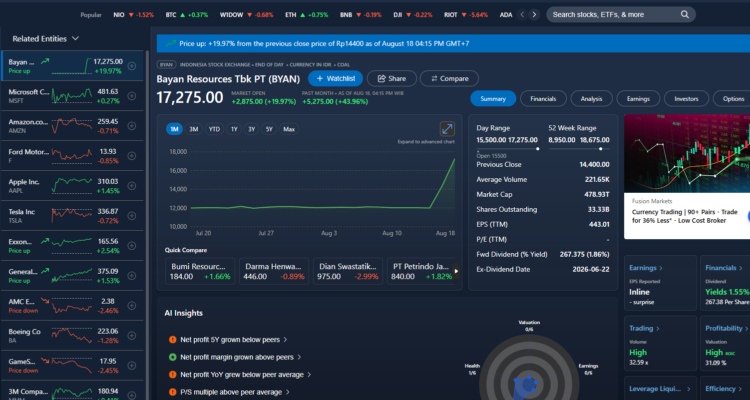Screen dimensions: 750x400
Task: Expand to advanced chart icon
Action: [x=447, y=129]
